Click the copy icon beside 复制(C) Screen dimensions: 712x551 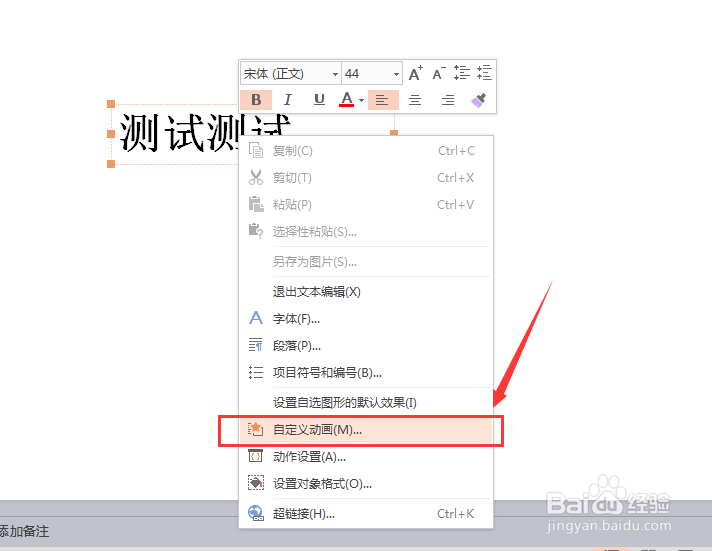pos(256,150)
